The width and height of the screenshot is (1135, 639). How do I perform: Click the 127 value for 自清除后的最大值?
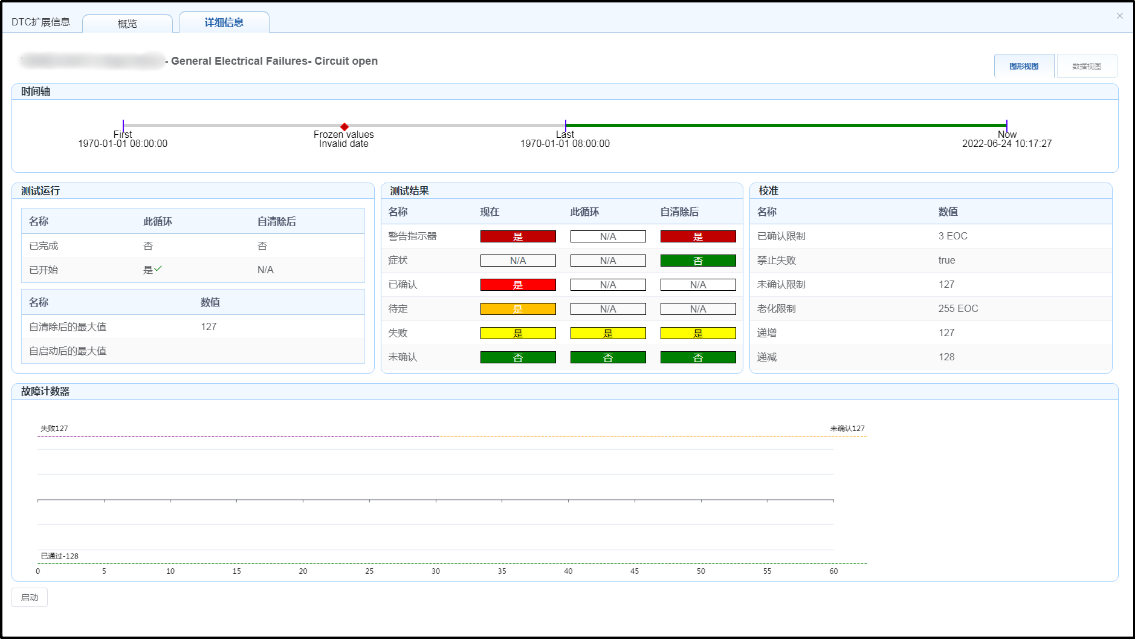pos(208,326)
